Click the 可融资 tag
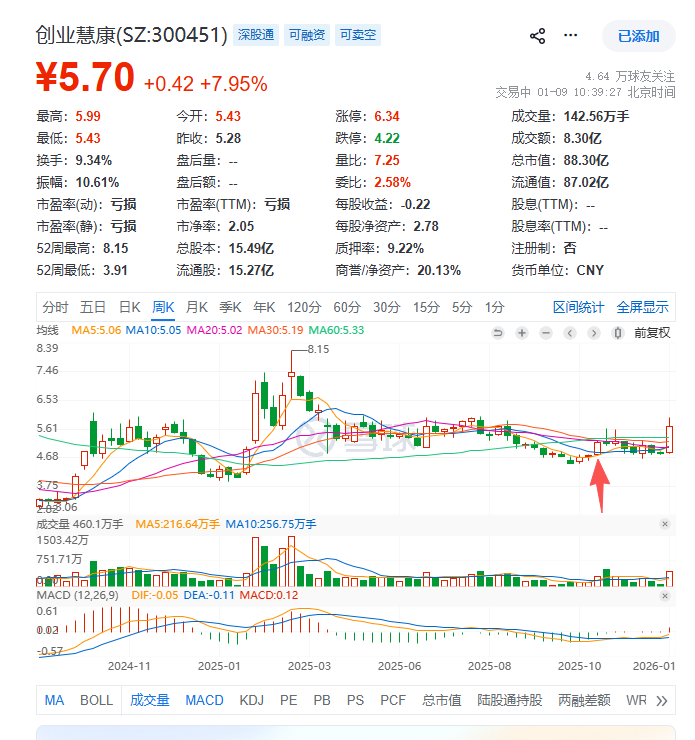 click(307, 35)
